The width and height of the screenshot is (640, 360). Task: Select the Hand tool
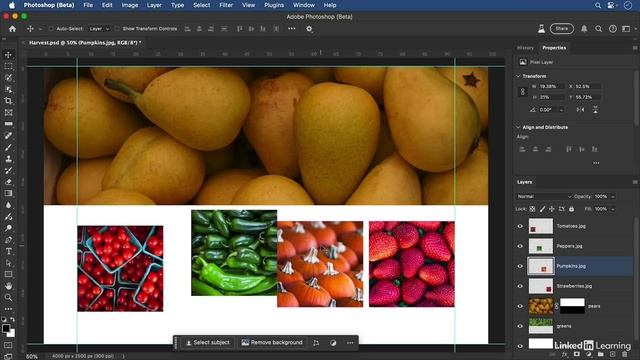[x=8, y=286]
